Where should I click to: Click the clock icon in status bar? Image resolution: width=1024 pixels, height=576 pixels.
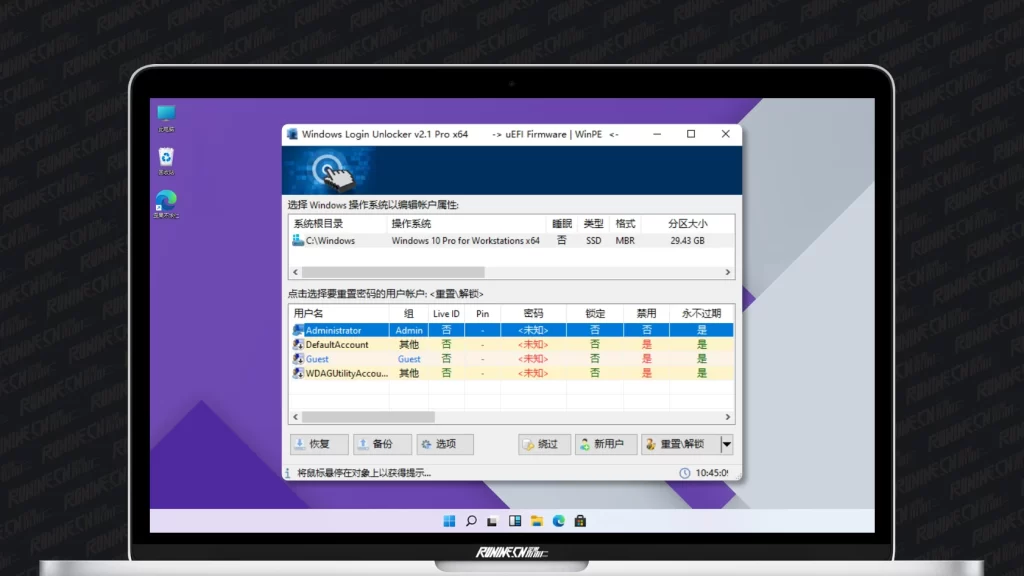pyautogui.click(x=685, y=473)
